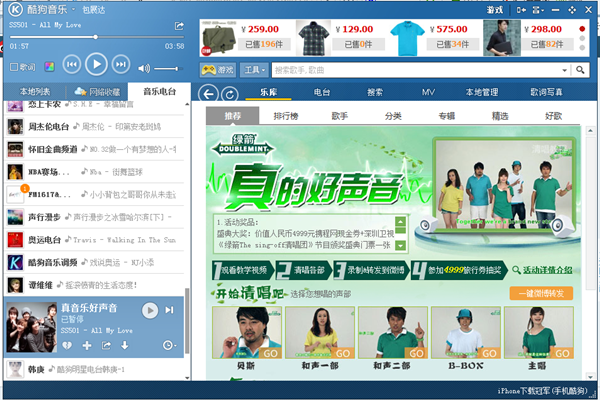Open the 怀旧金曲频道 station
The width and height of the screenshot is (600, 400).
click(95, 149)
